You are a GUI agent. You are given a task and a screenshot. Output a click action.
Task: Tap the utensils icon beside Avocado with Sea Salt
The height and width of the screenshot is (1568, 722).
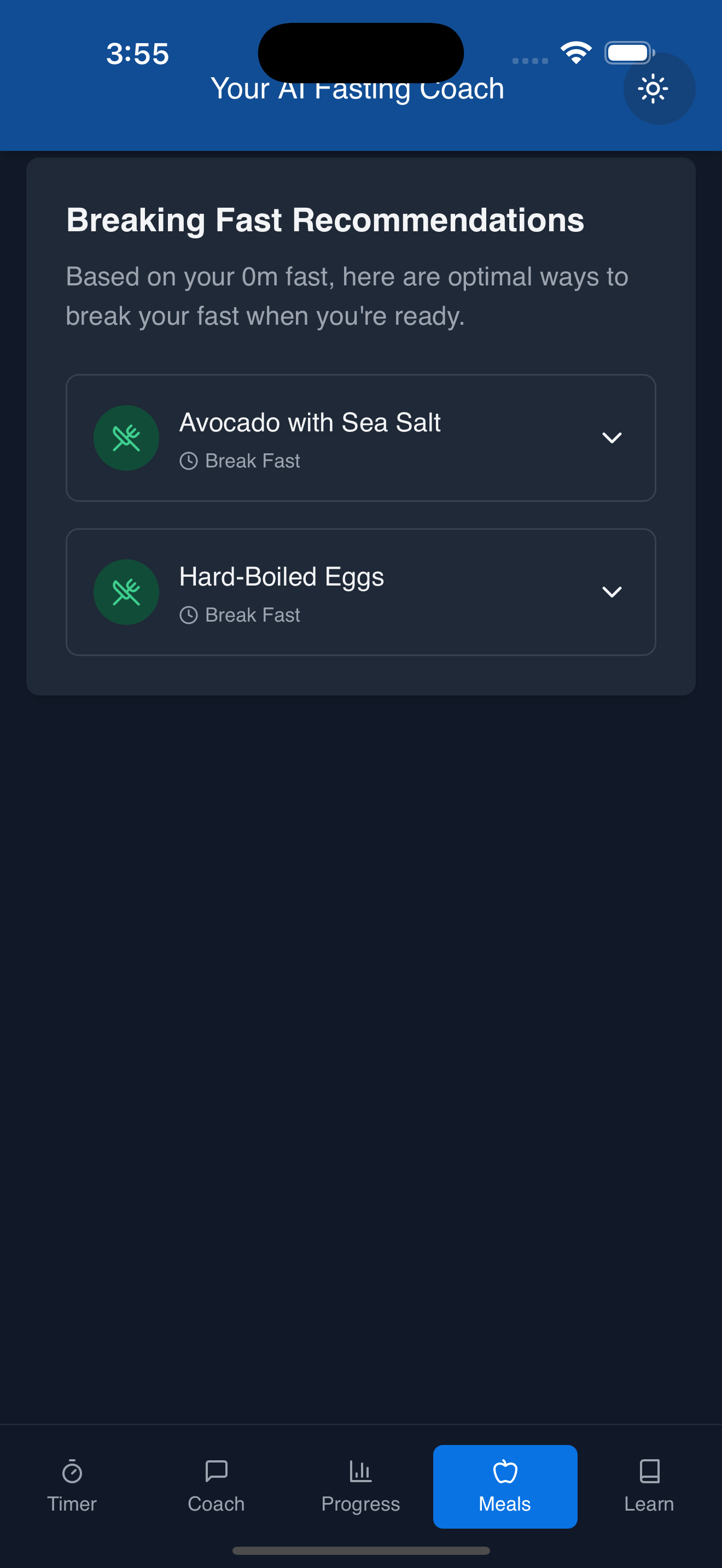click(126, 438)
